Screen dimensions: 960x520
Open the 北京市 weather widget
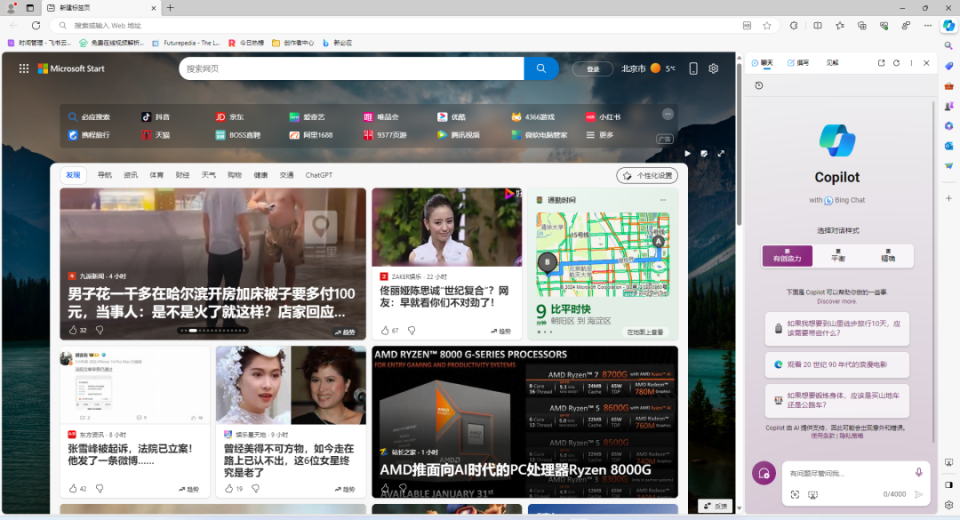click(648, 69)
